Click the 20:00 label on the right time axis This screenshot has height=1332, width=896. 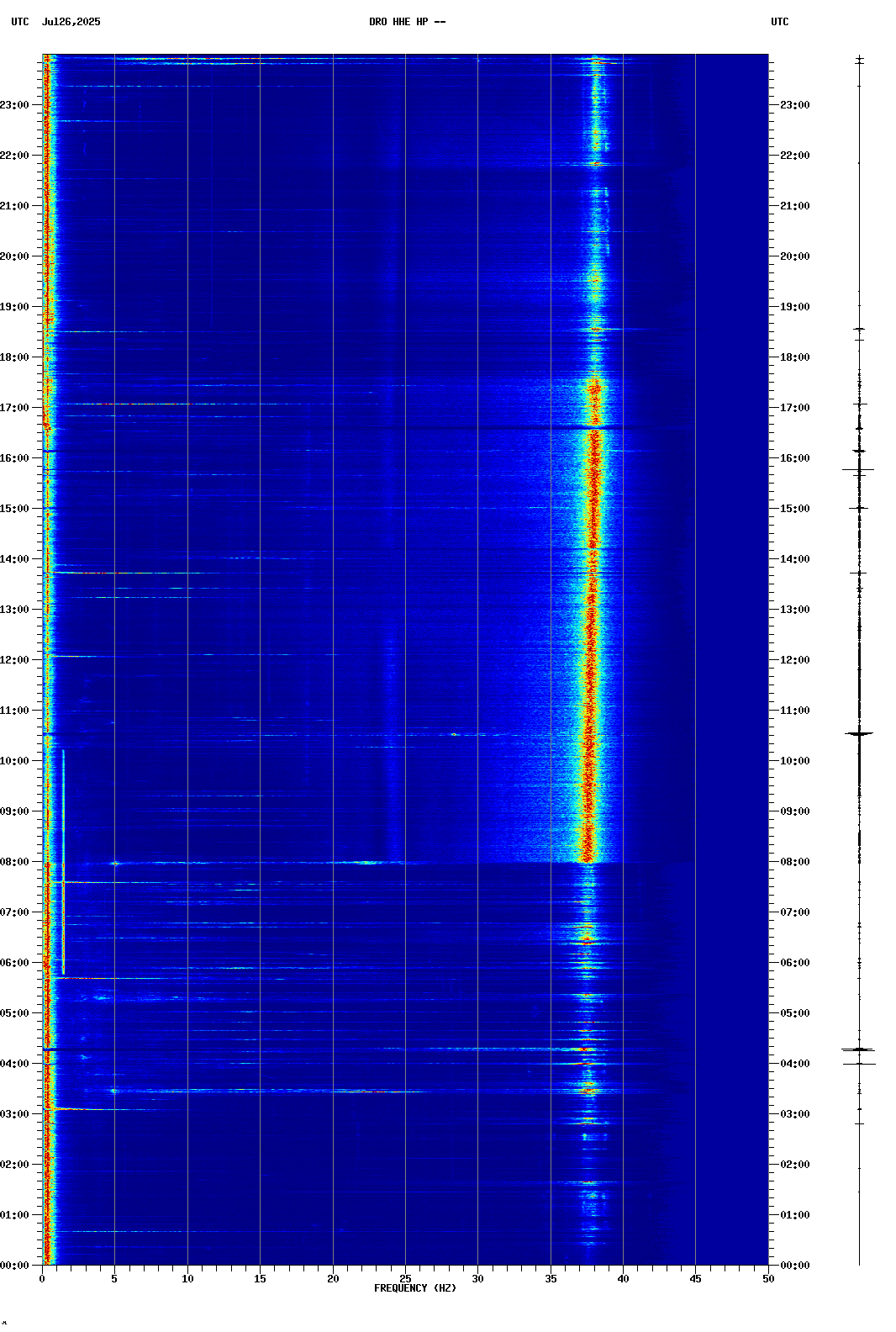point(795,256)
